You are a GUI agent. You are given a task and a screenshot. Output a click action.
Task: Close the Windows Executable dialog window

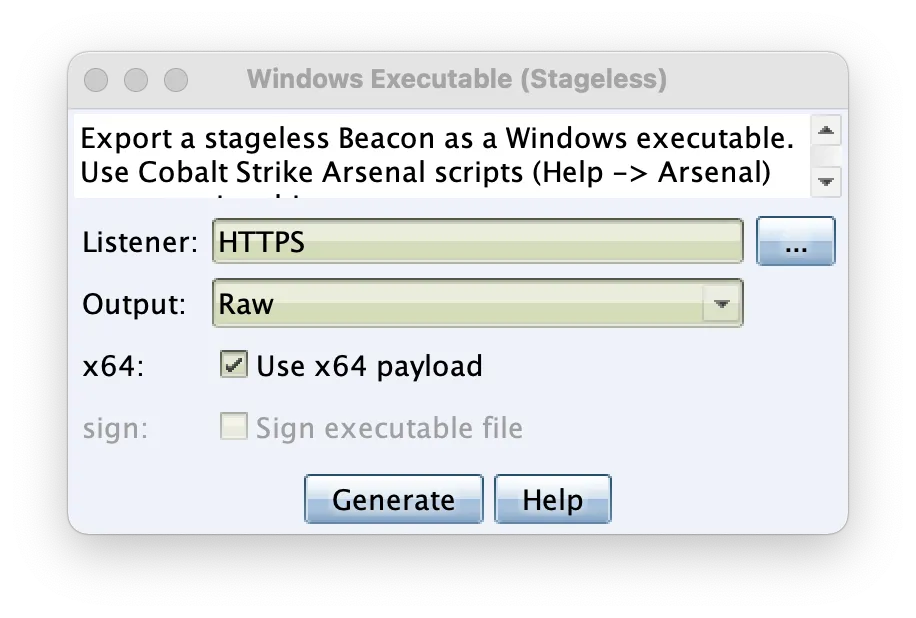tap(96, 79)
